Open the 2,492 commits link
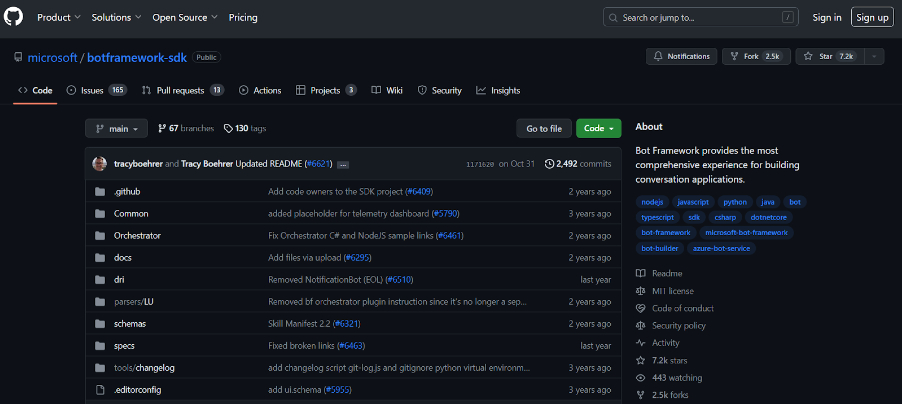Screen dimensions: 902x404 (x=578, y=164)
